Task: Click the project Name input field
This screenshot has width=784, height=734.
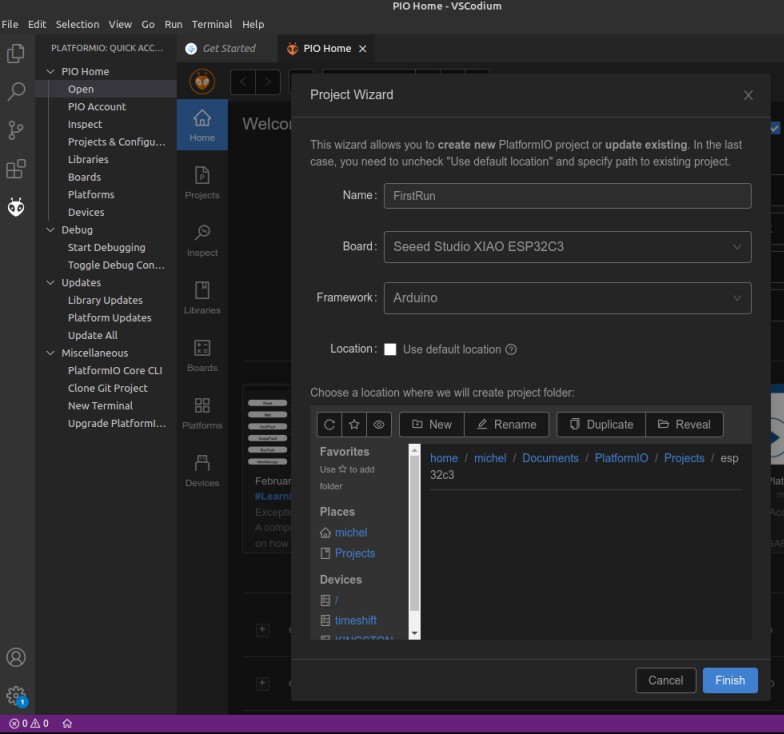Action: pos(567,196)
